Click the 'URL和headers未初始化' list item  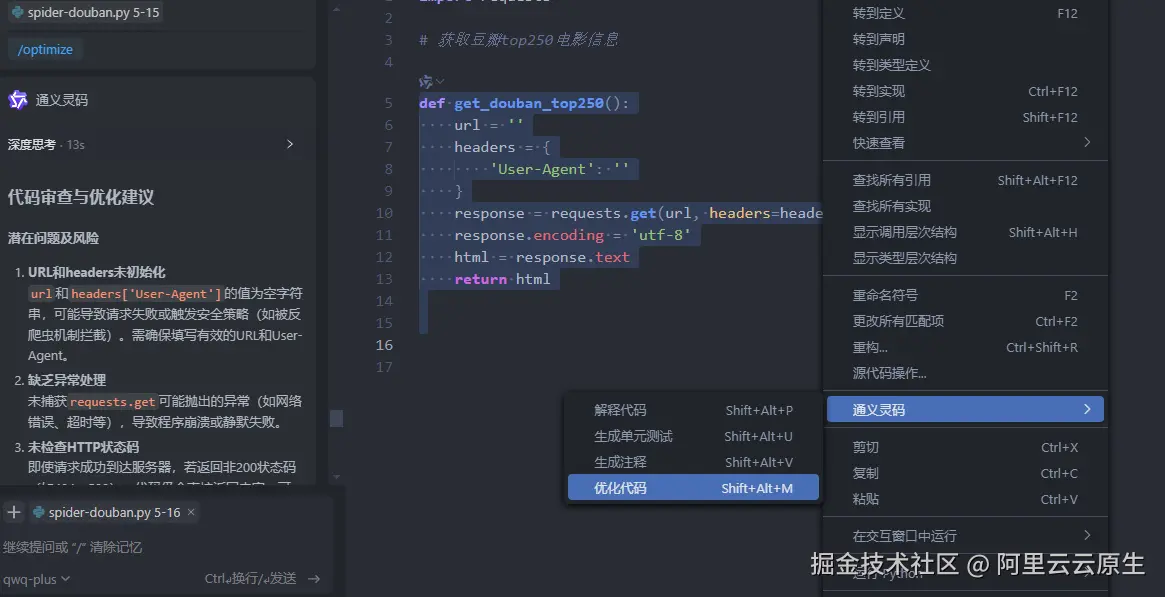click(97, 272)
